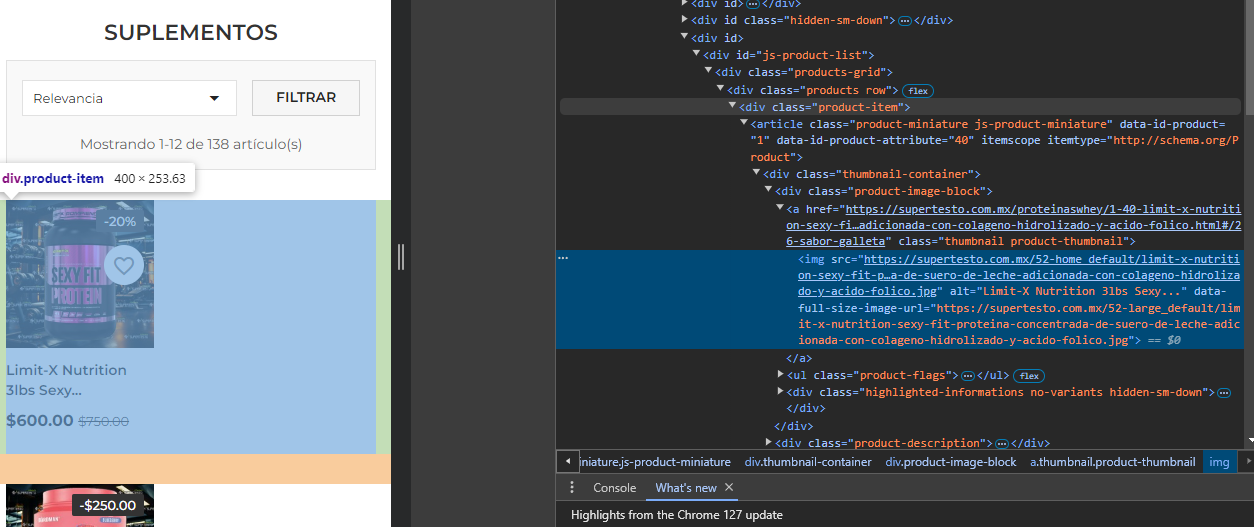Click the Sexy Fit Protein product thumbnail
The image size is (1254, 527).
pyautogui.click(x=80, y=274)
